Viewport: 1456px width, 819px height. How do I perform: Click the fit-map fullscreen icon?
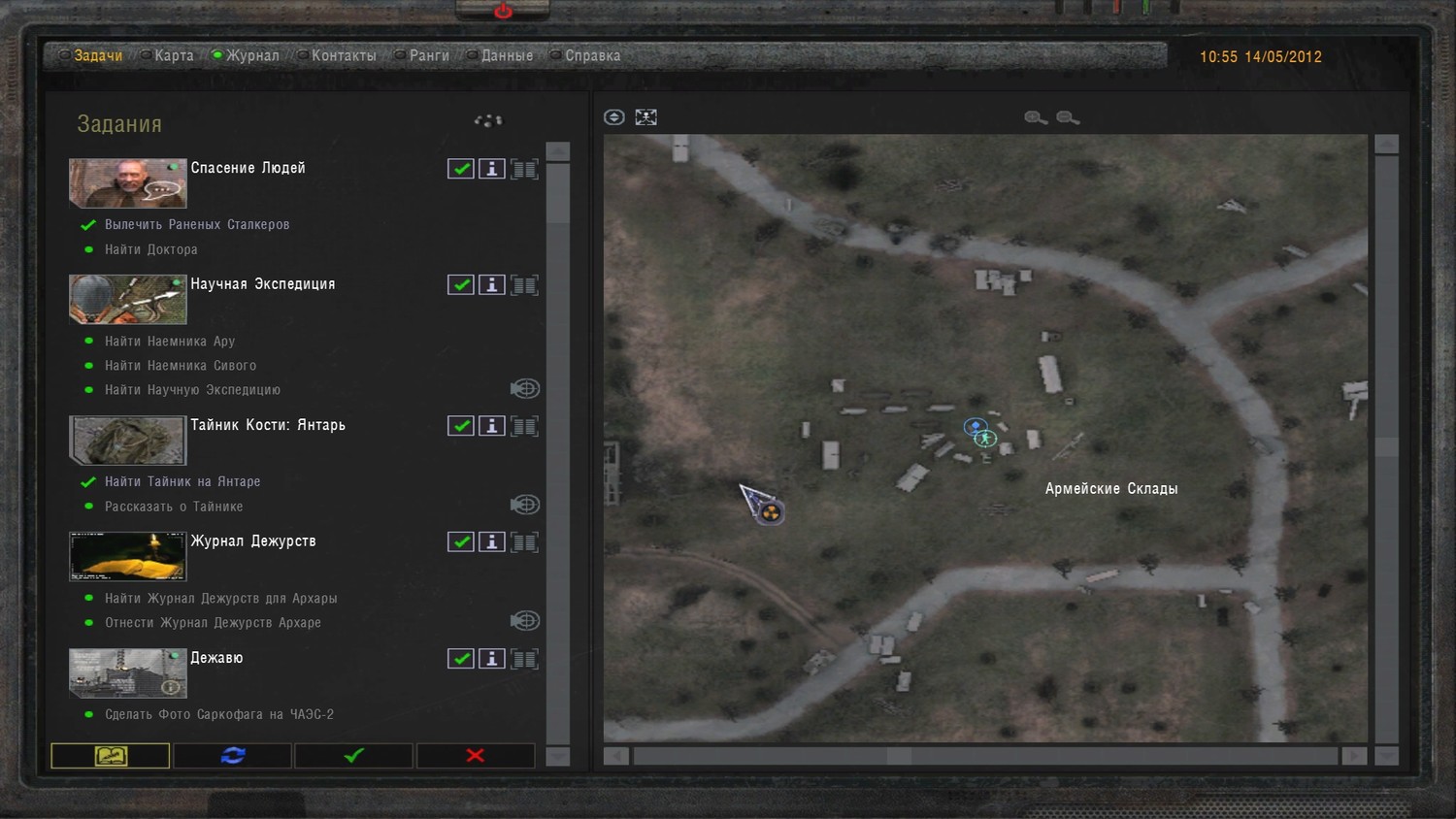click(x=645, y=117)
